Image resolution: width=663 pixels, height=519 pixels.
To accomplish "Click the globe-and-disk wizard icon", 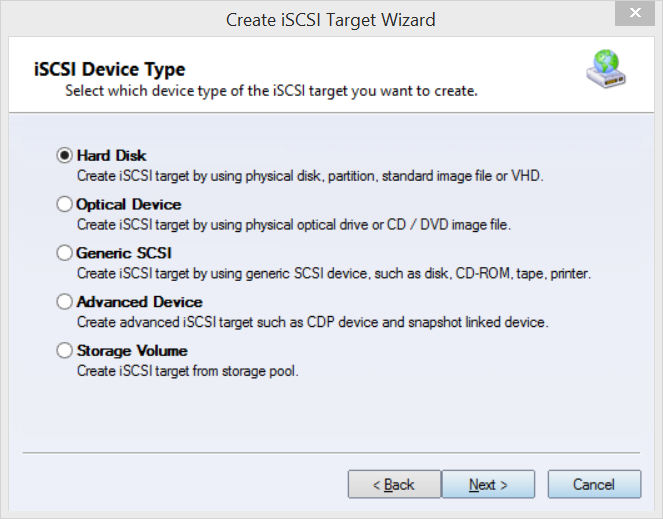I will click(606, 69).
